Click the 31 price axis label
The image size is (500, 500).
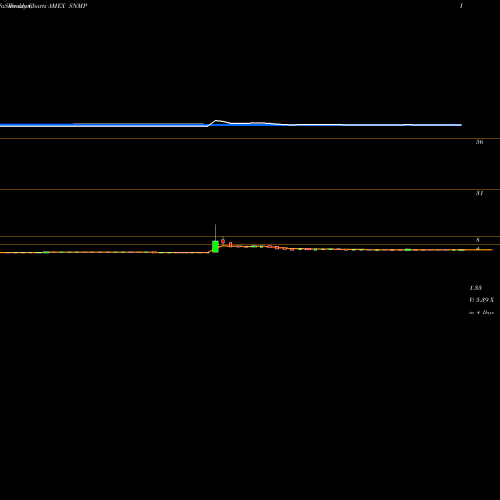[479, 193]
